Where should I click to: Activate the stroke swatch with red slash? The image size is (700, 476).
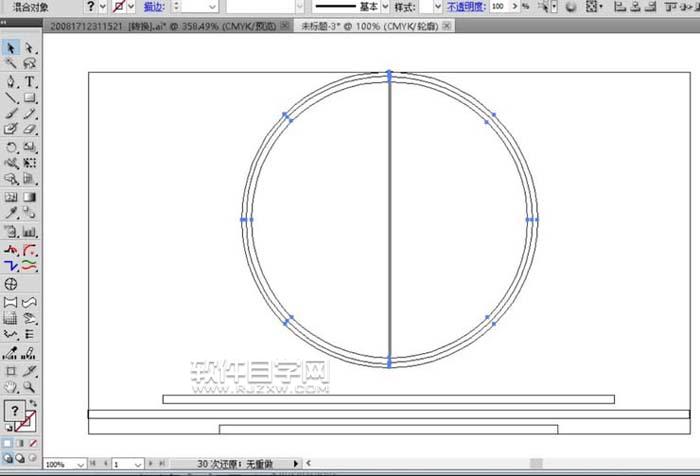(x=30, y=421)
